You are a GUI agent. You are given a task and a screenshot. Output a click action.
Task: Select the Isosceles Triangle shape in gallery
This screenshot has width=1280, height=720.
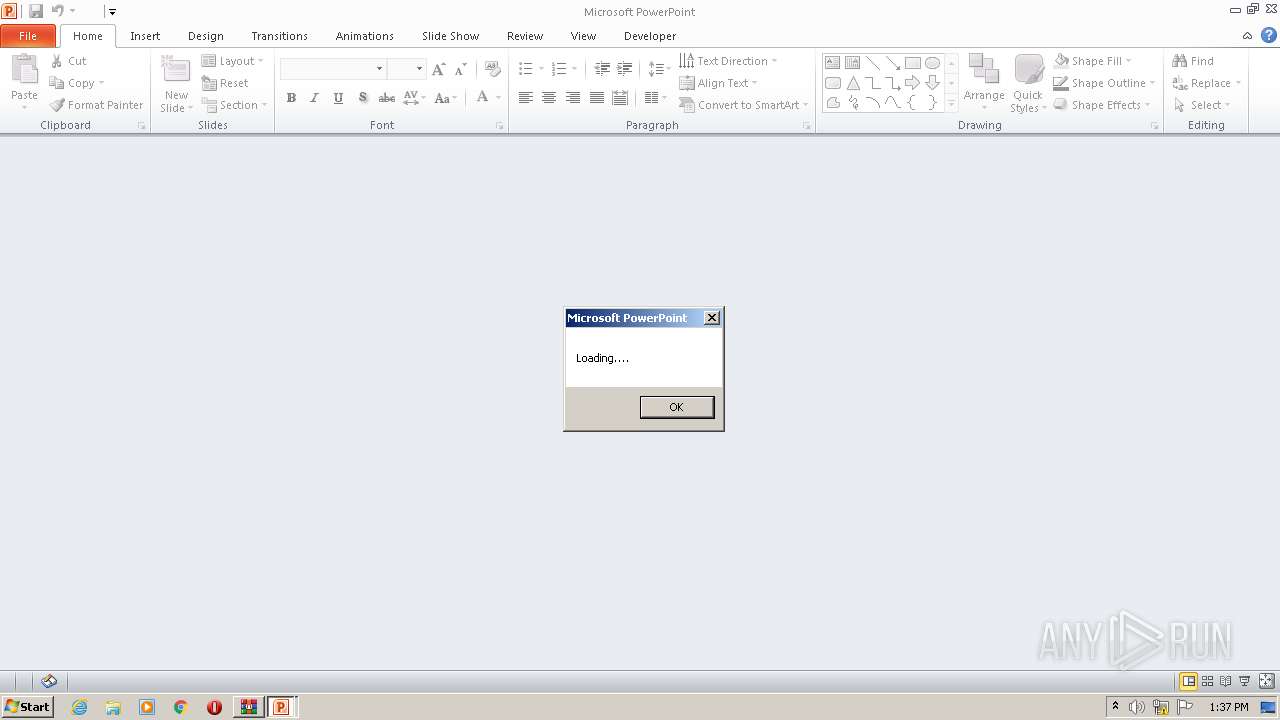pyautogui.click(x=853, y=83)
